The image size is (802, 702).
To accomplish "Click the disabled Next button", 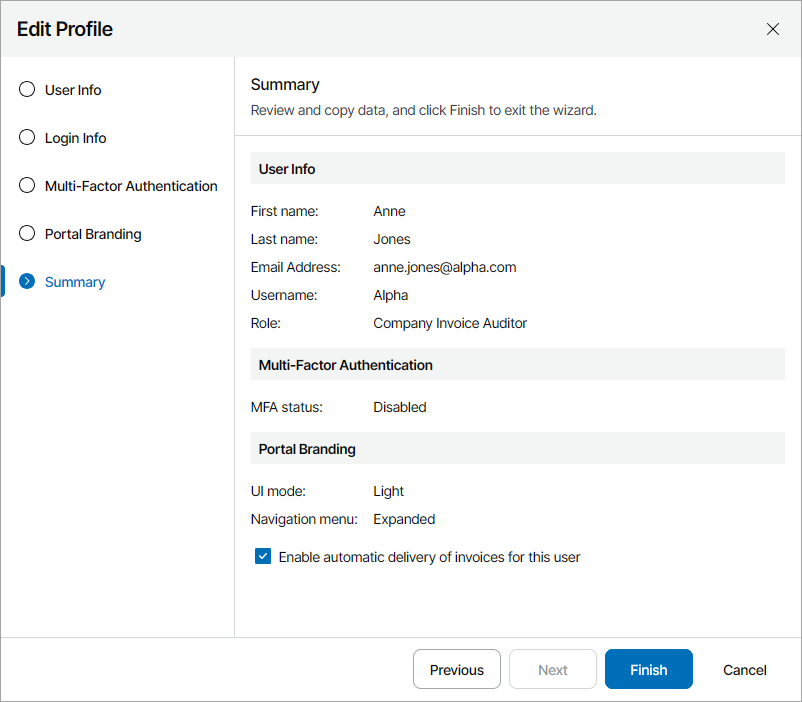I will click(553, 670).
